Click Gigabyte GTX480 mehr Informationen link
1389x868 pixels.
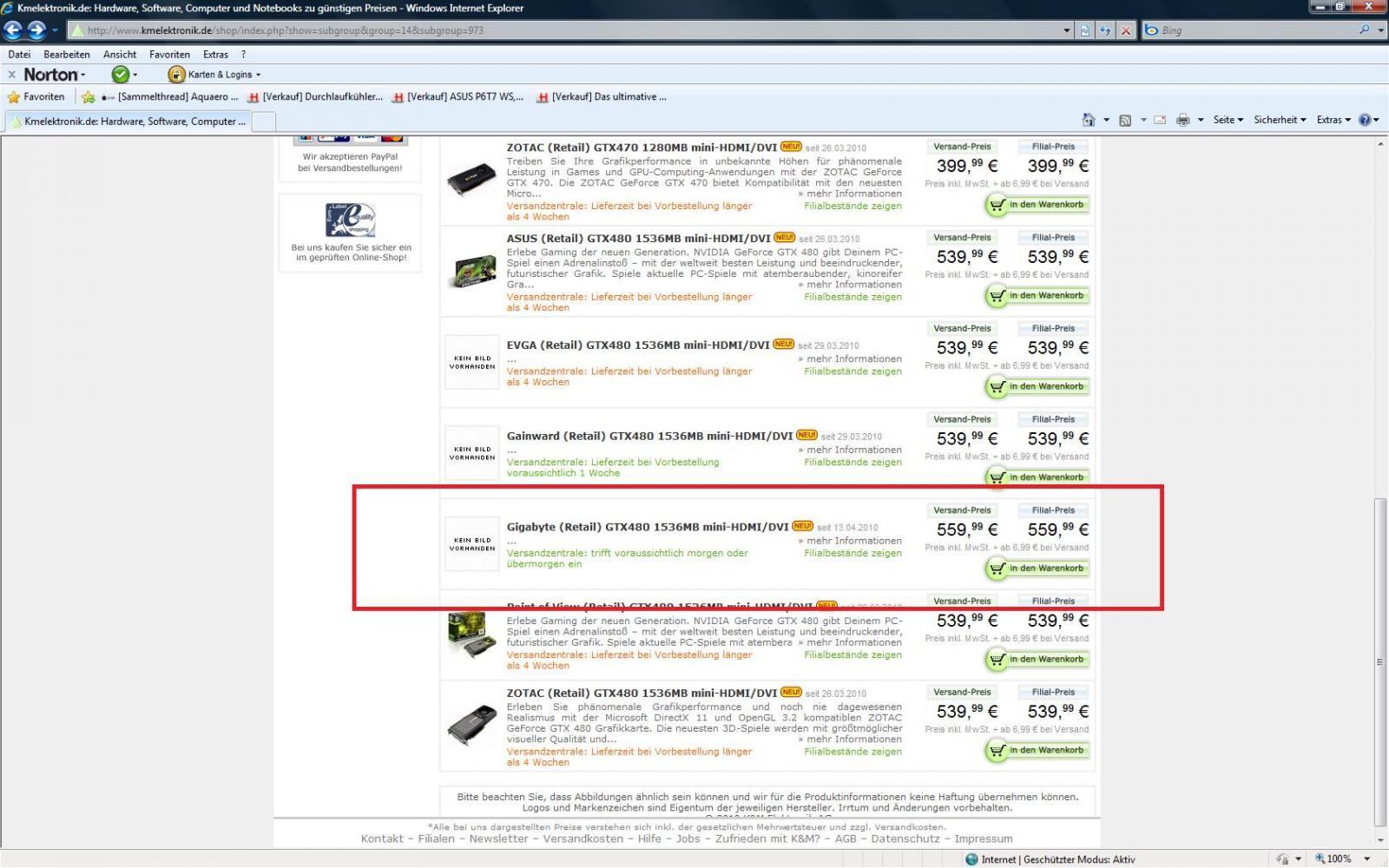pos(850,541)
